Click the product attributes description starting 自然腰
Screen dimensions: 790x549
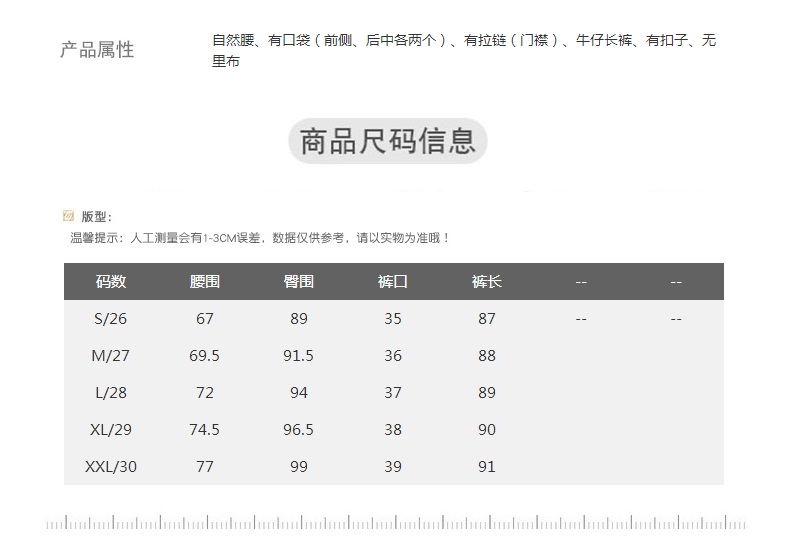point(464,50)
